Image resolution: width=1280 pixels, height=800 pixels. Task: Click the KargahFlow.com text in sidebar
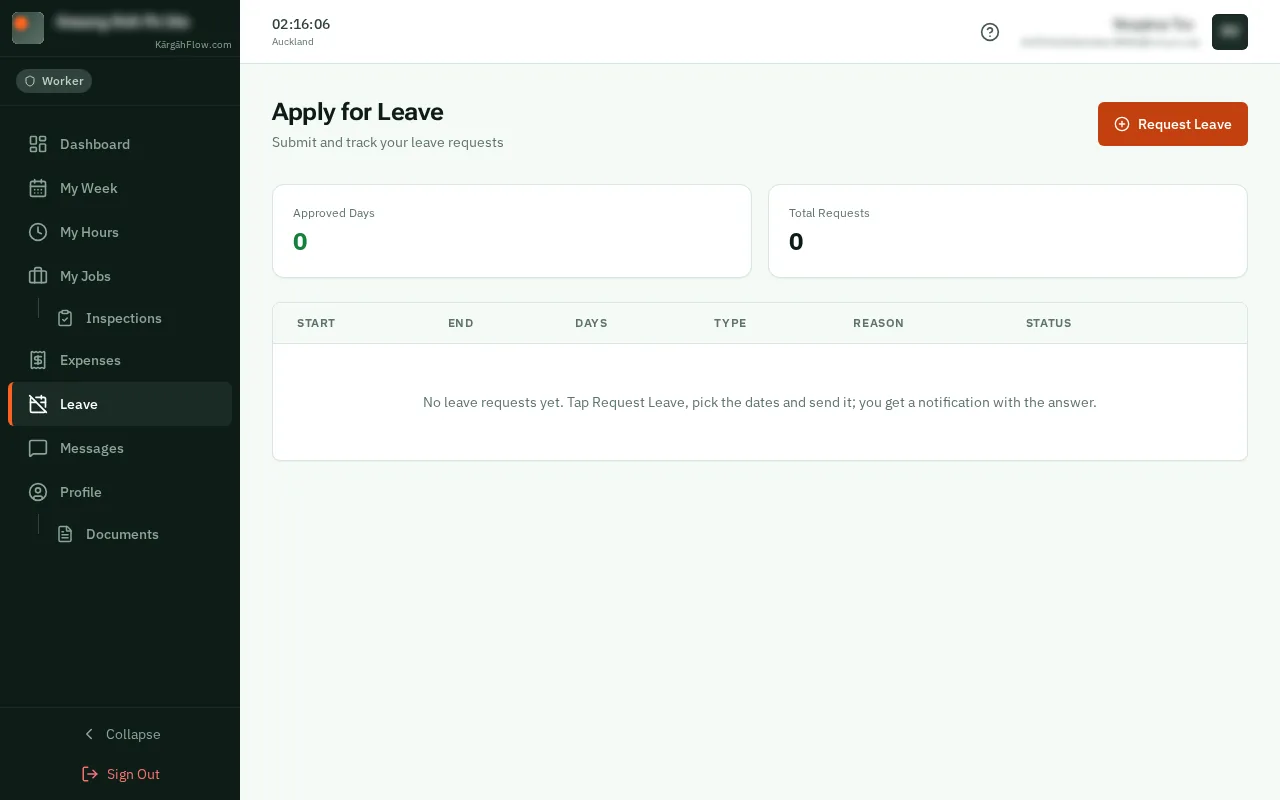193,44
